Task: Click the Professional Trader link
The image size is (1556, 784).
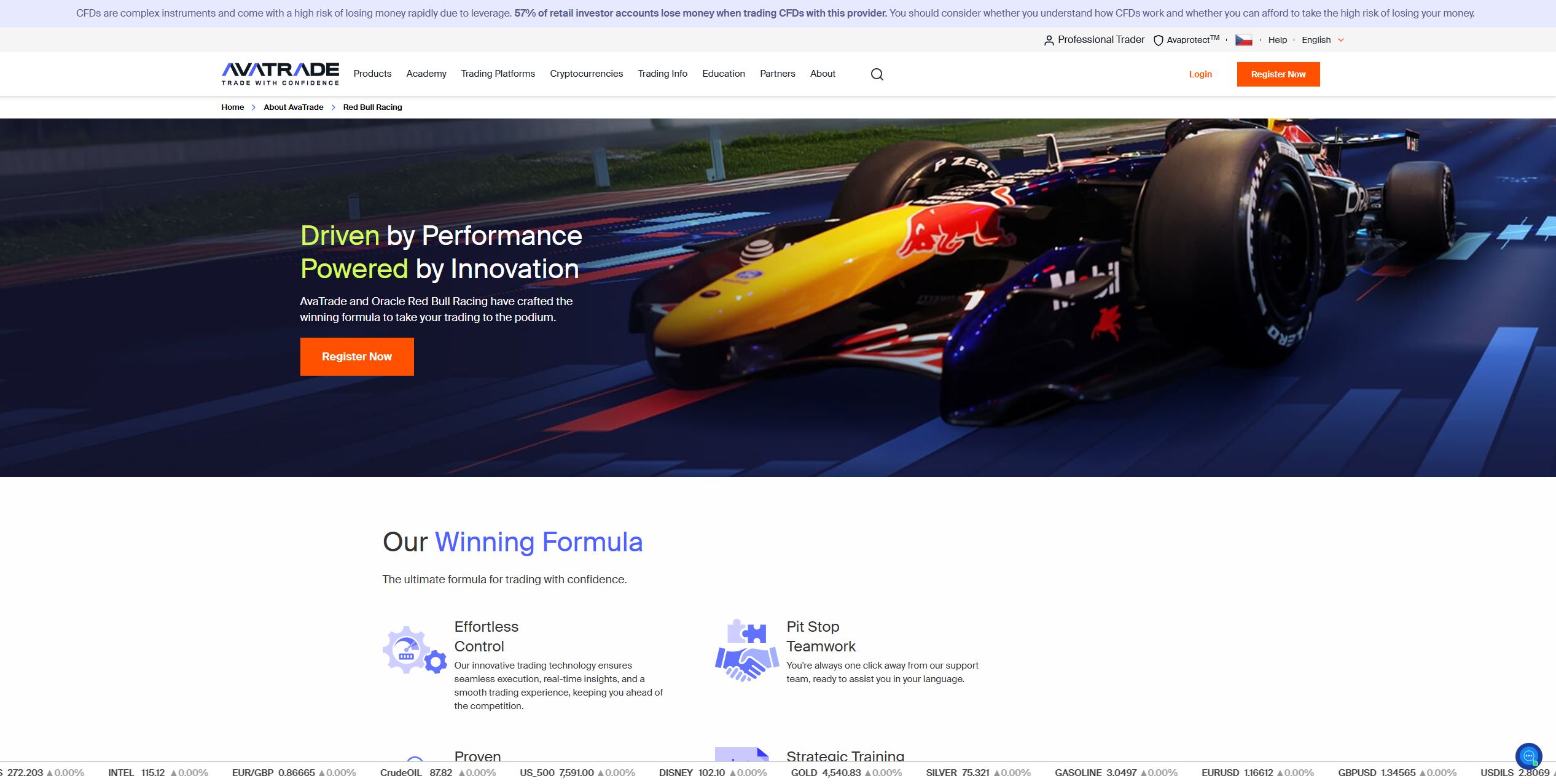Action: pos(1101,40)
